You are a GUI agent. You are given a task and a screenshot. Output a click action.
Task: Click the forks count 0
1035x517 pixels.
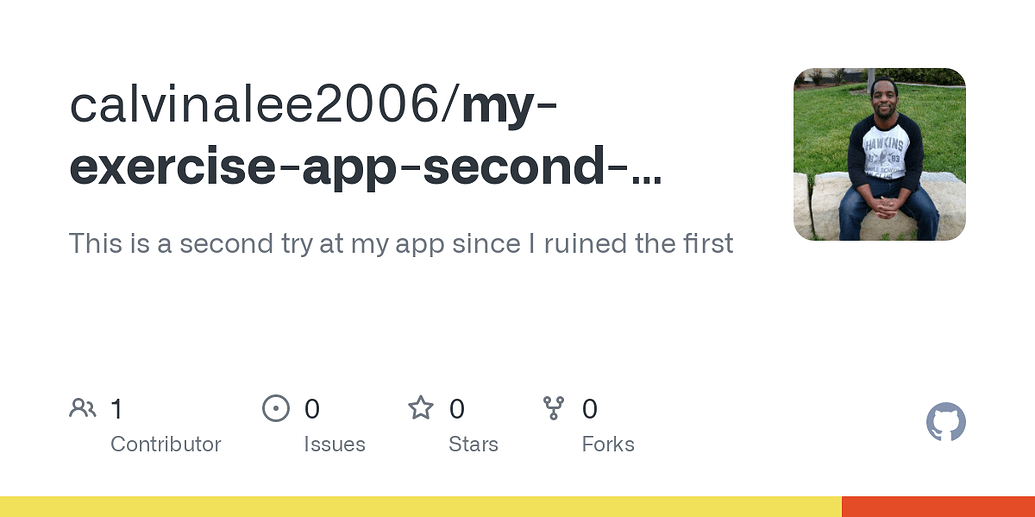pos(589,409)
